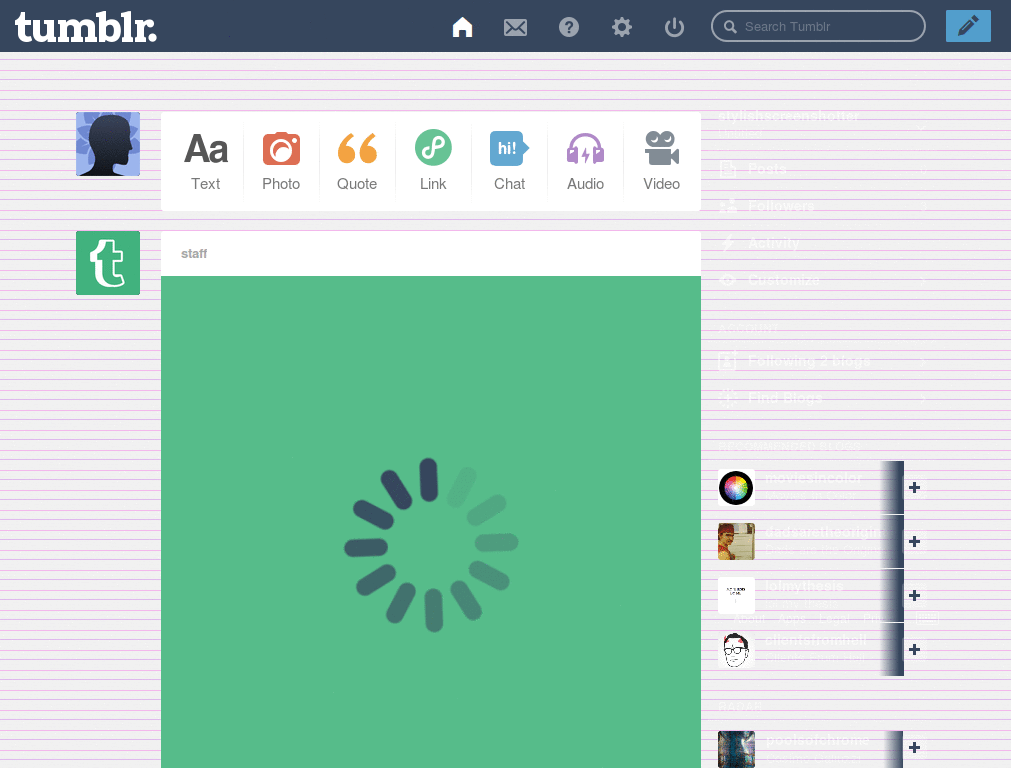The height and width of the screenshot is (768, 1024).
Task: Open clientsfromhell blog name
Action: point(816,639)
